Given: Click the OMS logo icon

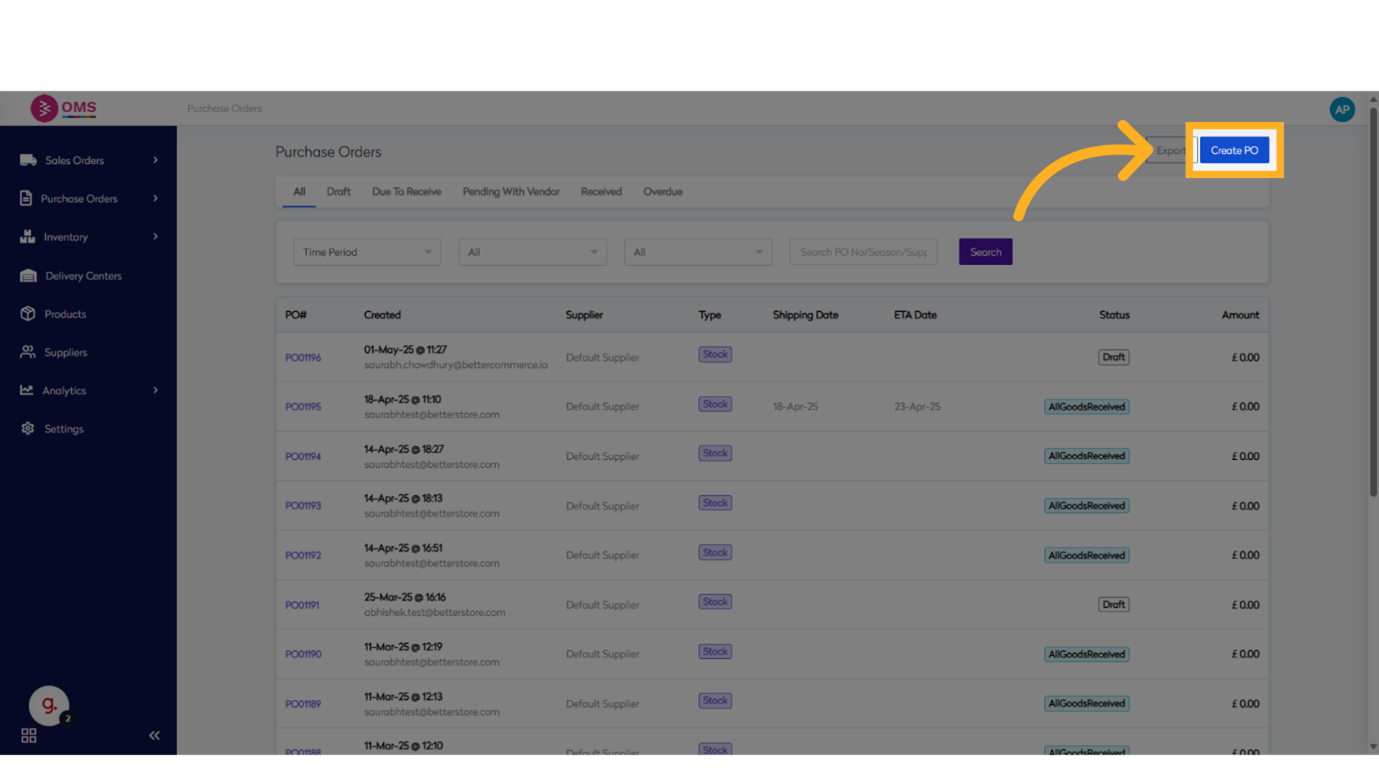Looking at the screenshot, I should point(44,108).
